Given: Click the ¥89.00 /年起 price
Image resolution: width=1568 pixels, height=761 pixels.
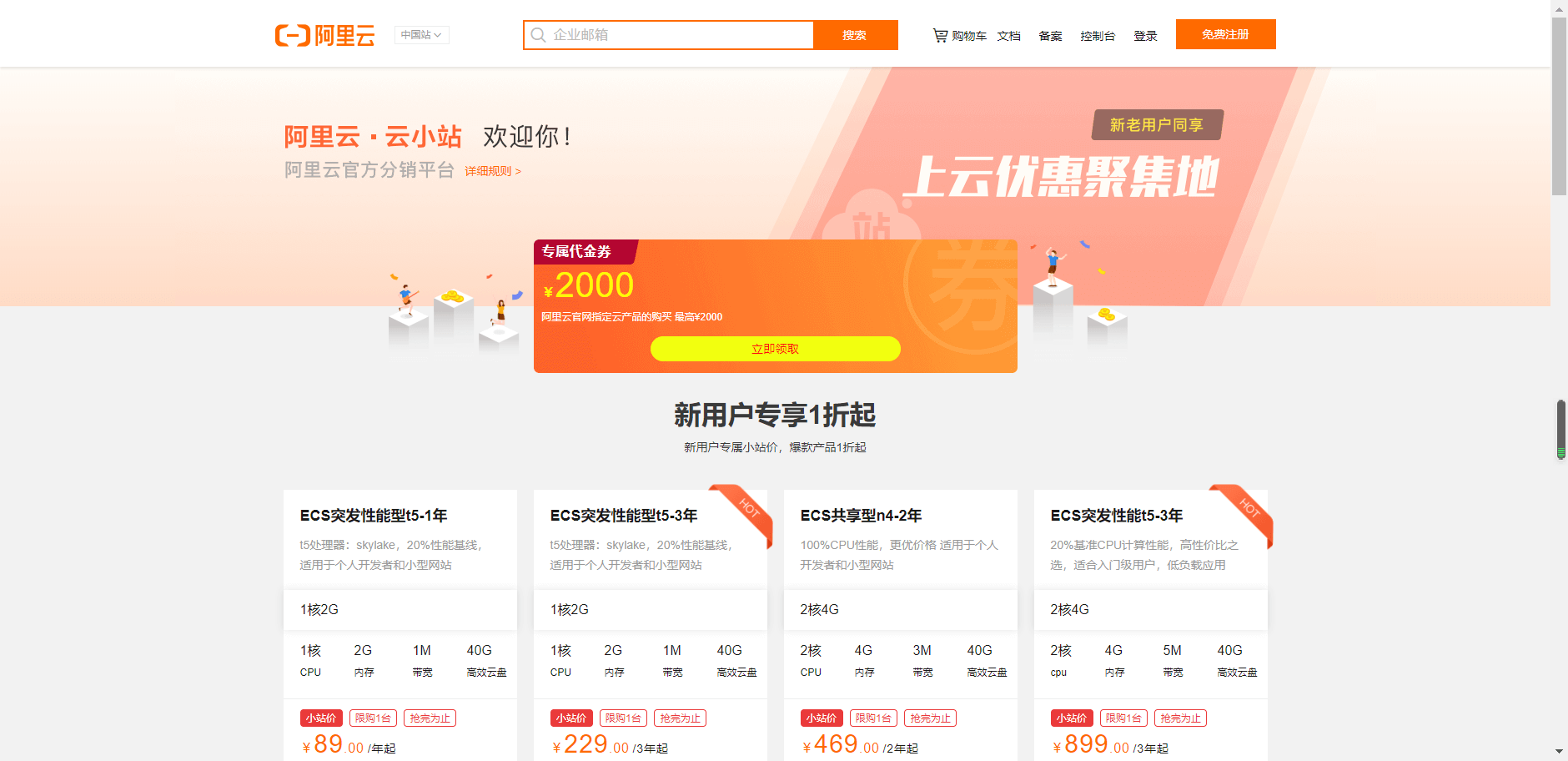Looking at the screenshot, I should tap(349, 744).
